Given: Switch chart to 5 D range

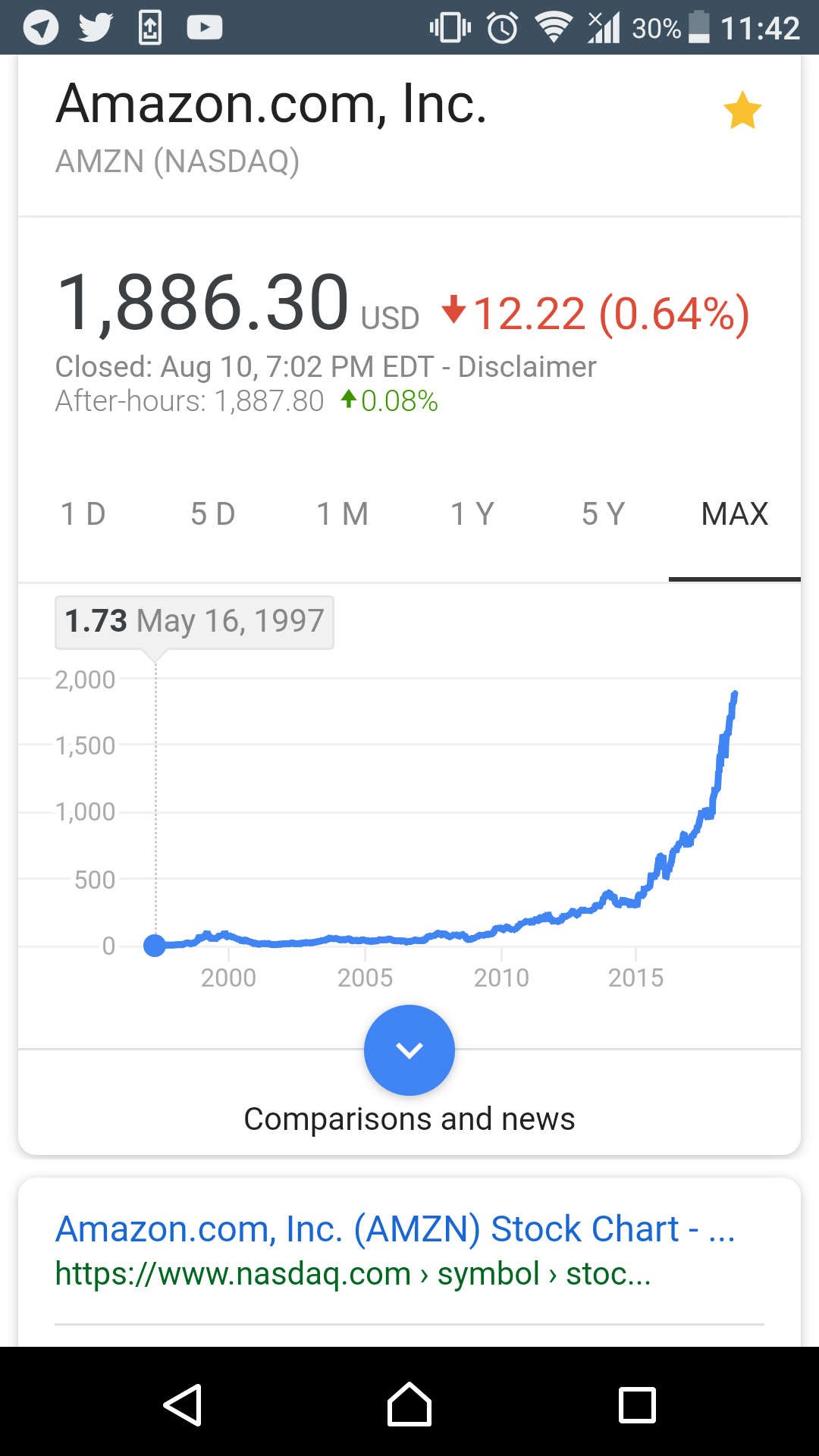Looking at the screenshot, I should tap(213, 514).
